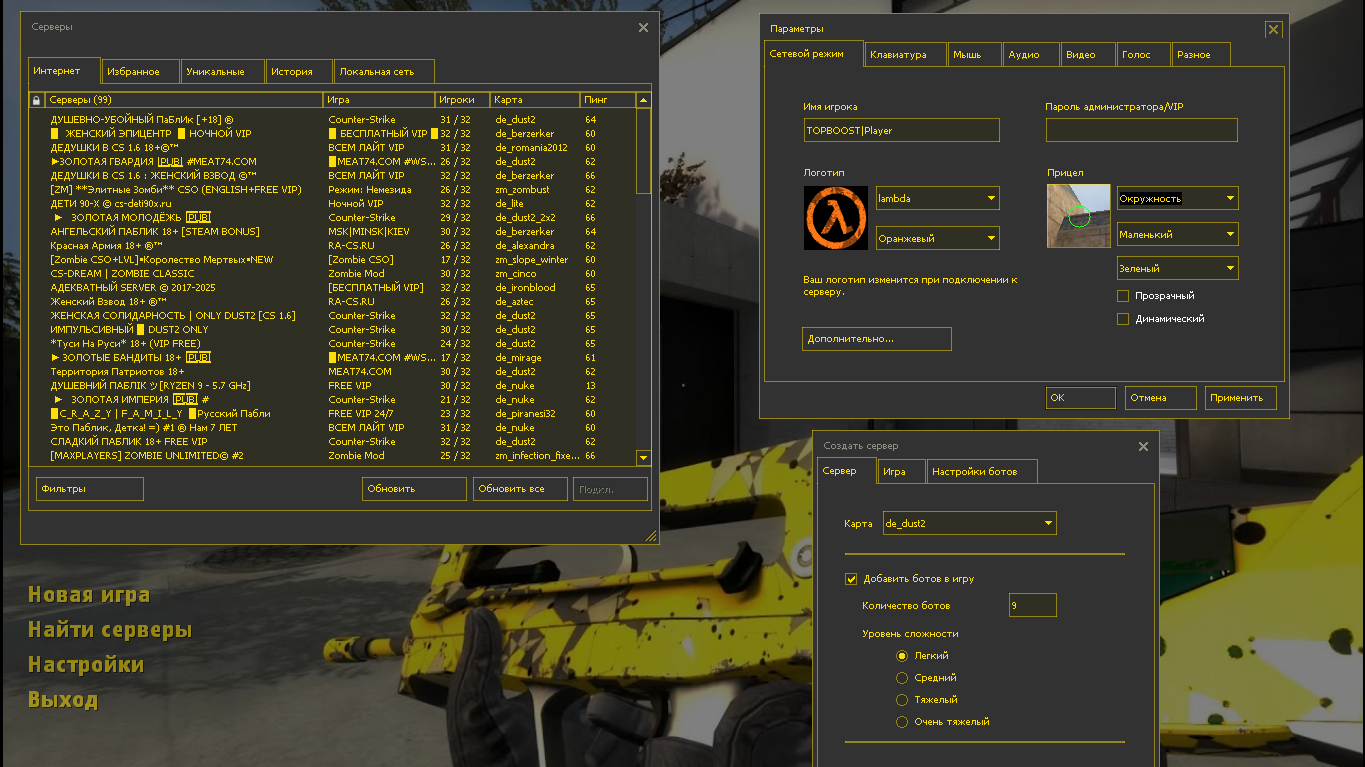Click the Имя игрока input field
Viewport: 1365px width, 767px height.
[901, 130]
